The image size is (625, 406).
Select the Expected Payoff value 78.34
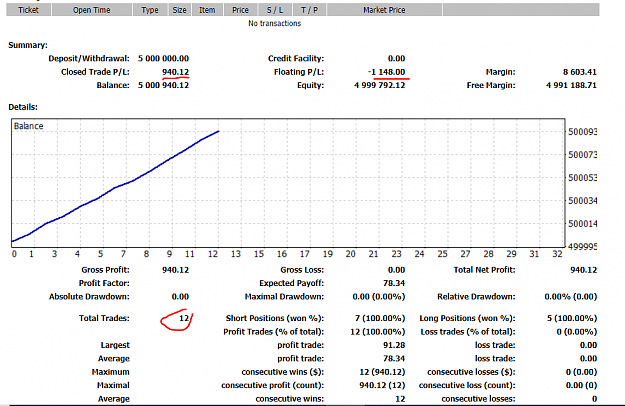click(x=394, y=283)
